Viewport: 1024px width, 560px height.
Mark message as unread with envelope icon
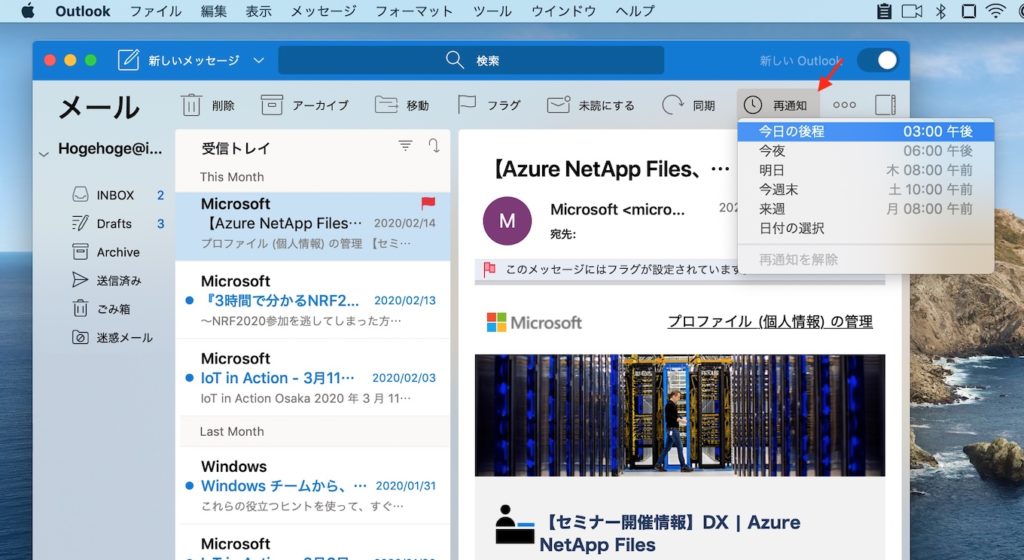pyautogui.click(x=559, y=105)
